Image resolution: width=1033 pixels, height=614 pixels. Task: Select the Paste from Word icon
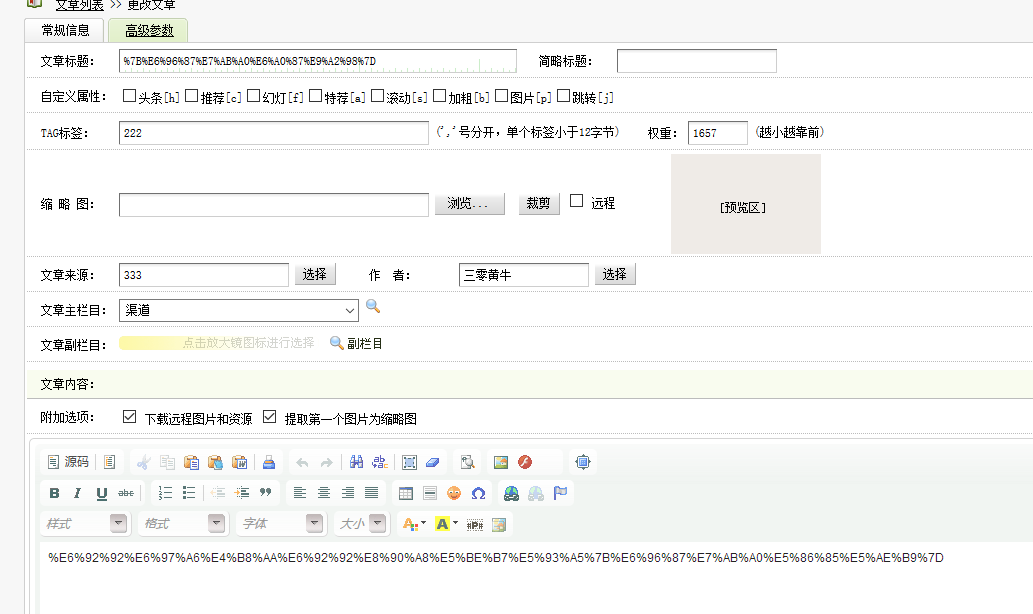coord(241,461)
